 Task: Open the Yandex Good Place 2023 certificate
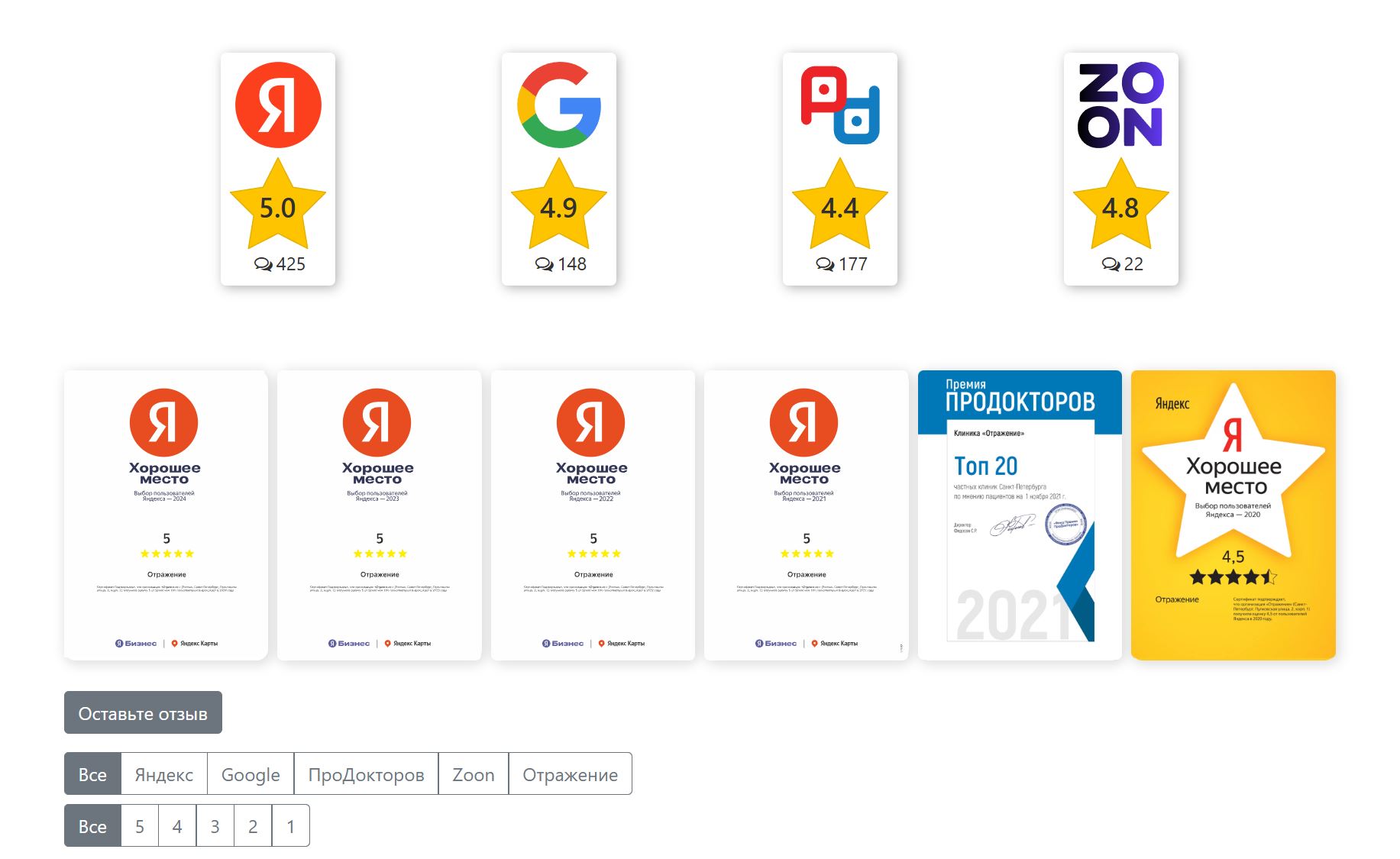pos(380,515)
